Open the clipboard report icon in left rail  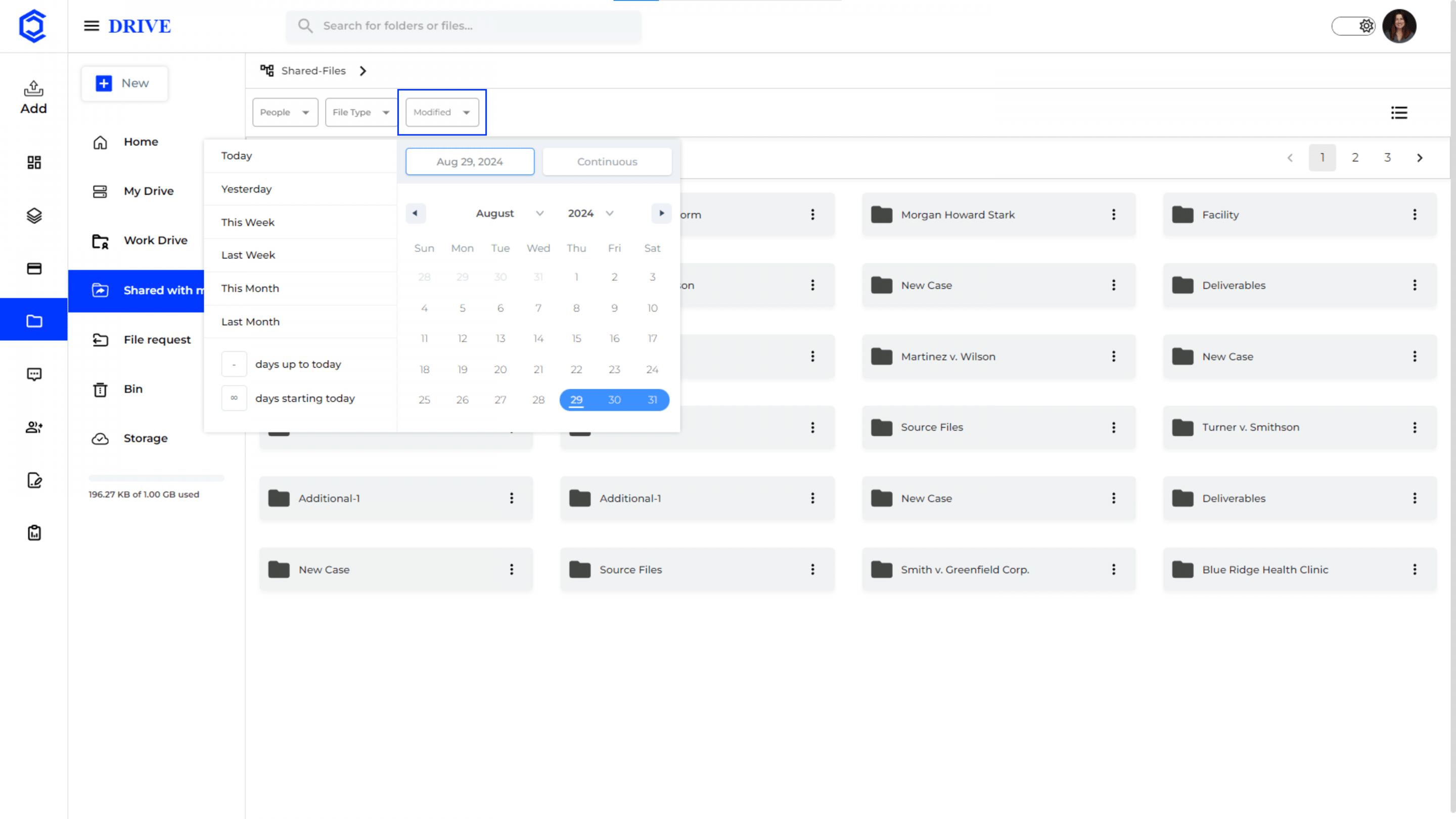click(x=34, y=532)
